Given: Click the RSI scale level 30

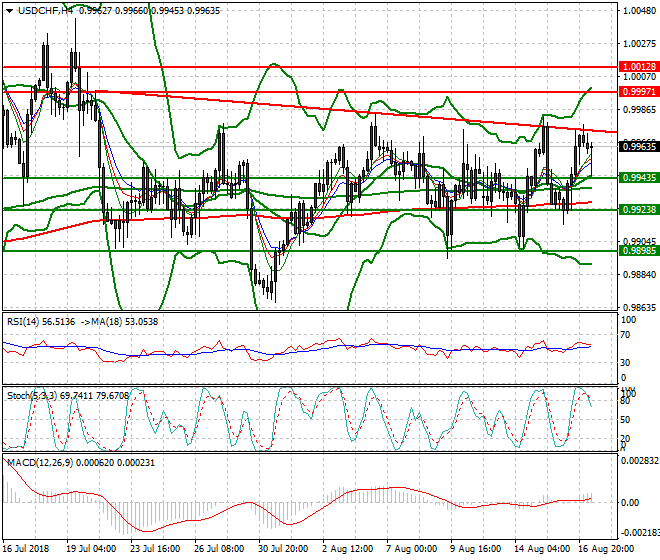Looking at the screenshot, I should [x=625, y=363].
